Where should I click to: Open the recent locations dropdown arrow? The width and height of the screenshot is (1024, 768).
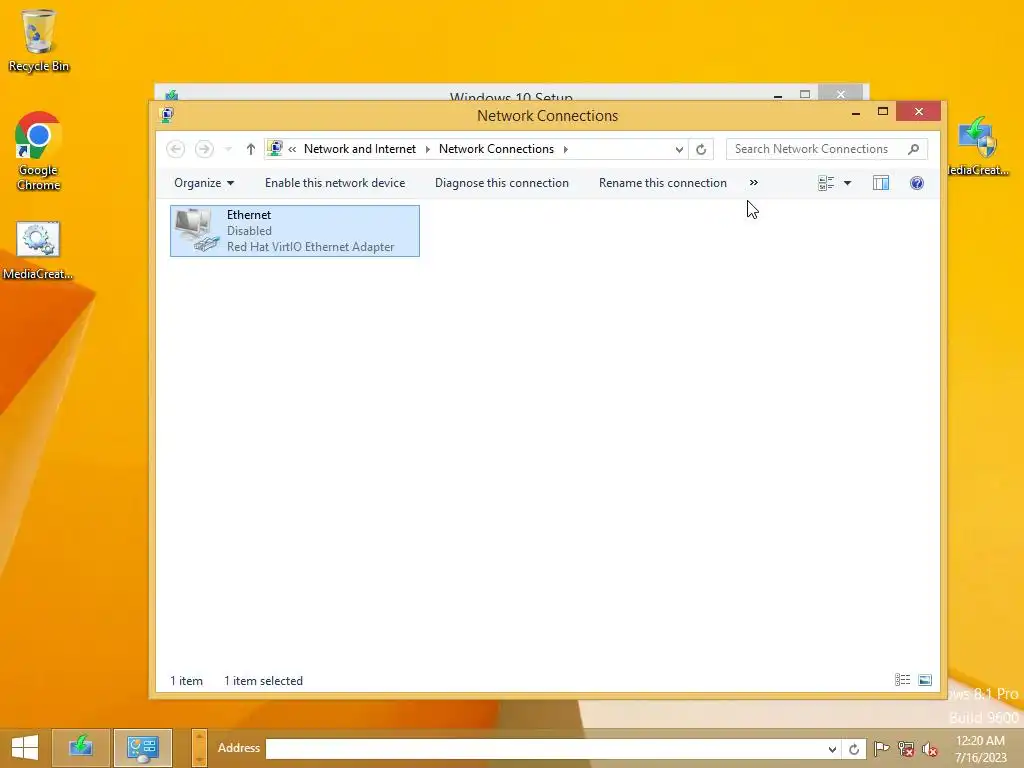(x=228, y=150)
